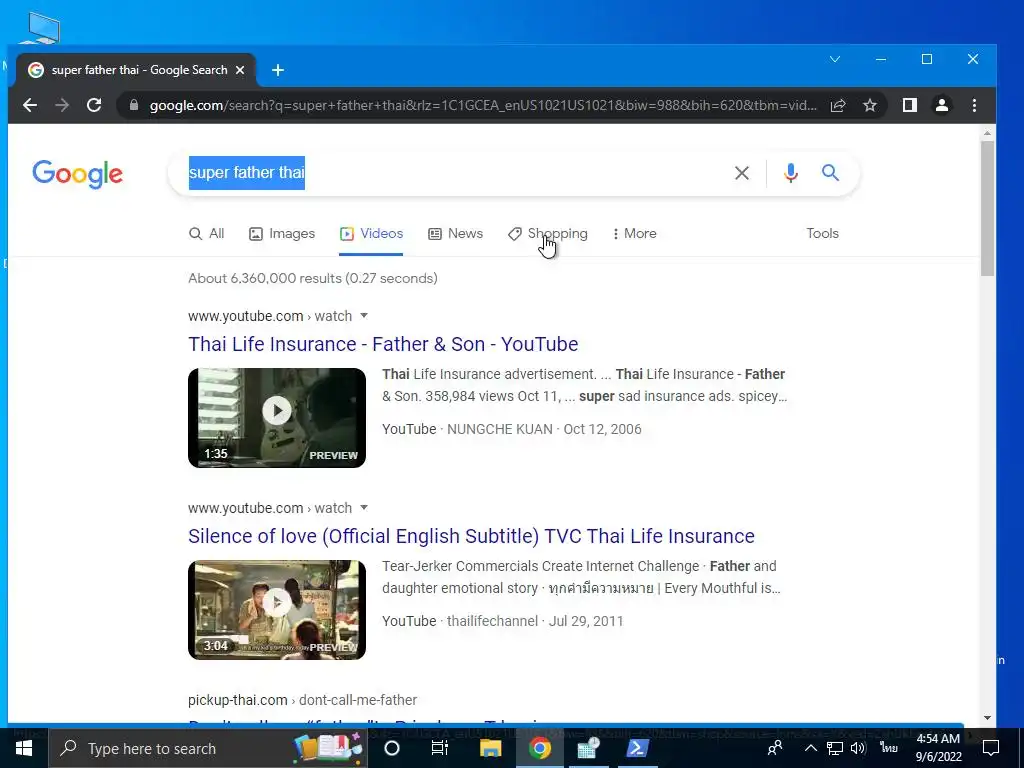This screenshot has width=1024, height=768.
Task: Go back with the browser back arrow
Action: pyautogui.click(x=29, y=105)
